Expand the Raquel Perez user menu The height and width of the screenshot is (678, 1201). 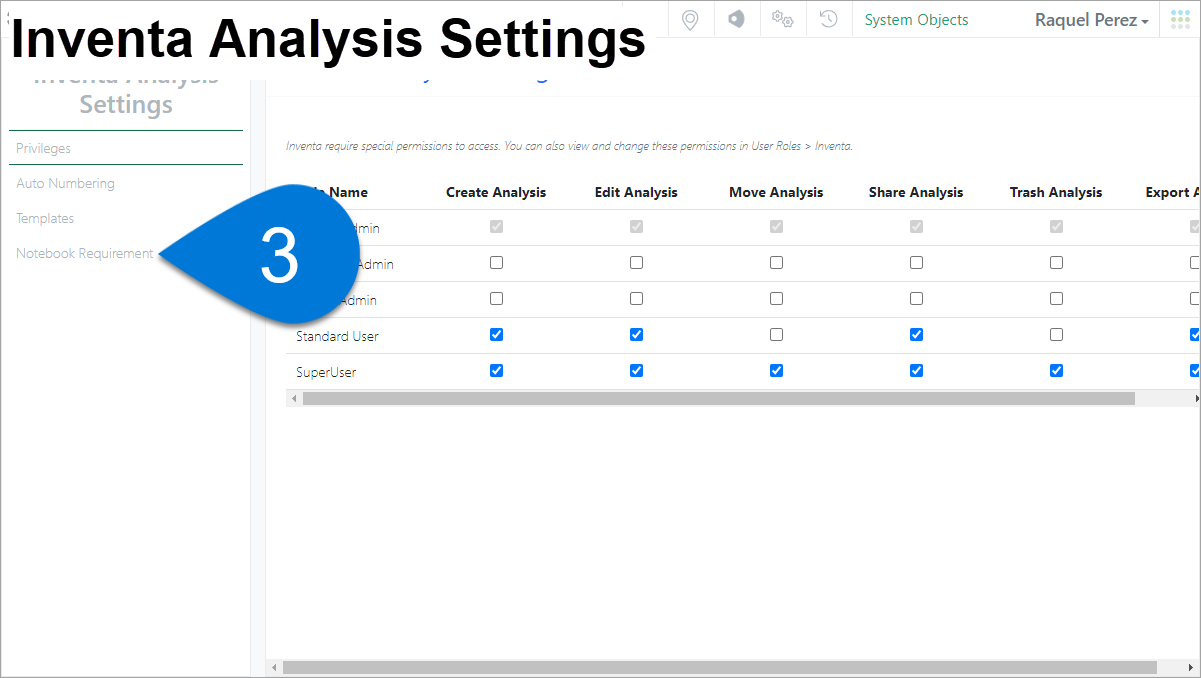pyautogui.click(x=1091, y=20)
